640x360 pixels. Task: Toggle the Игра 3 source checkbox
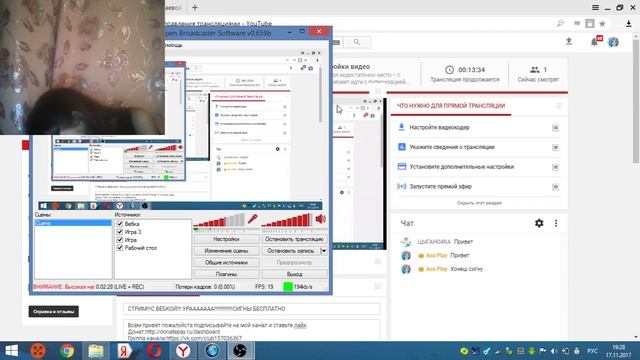[120, 232]
